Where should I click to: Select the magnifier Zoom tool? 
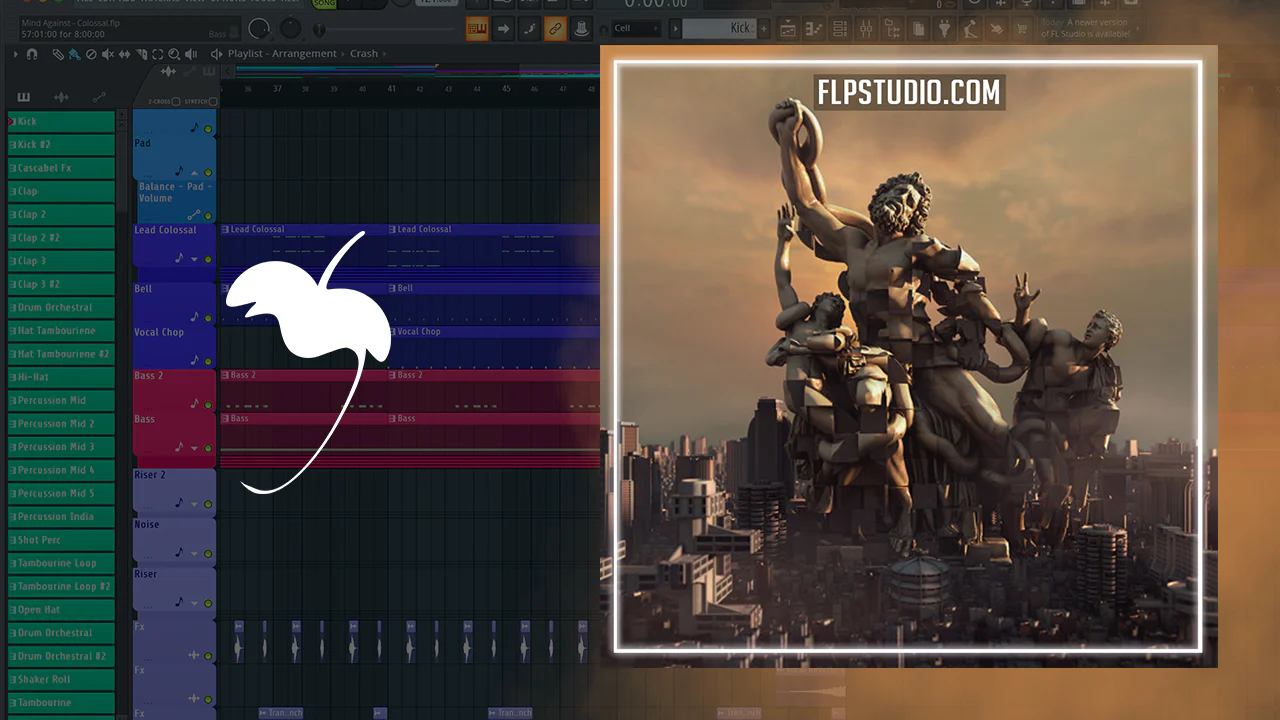pos(174,54)
